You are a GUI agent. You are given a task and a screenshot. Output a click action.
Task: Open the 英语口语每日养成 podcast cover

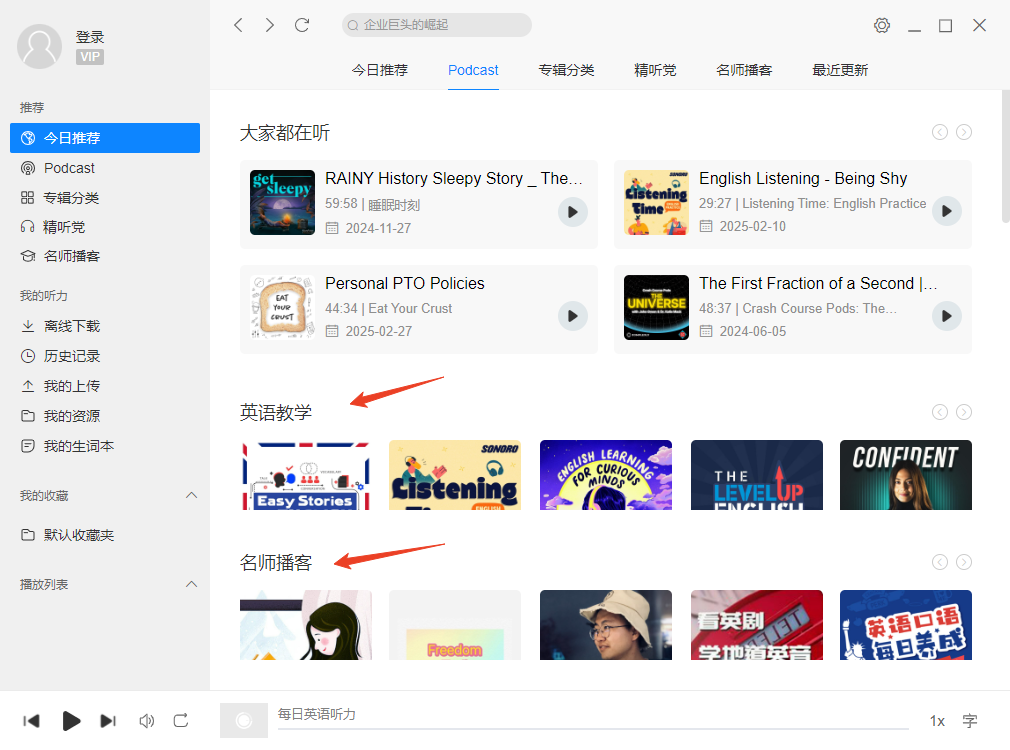point(906,625)
